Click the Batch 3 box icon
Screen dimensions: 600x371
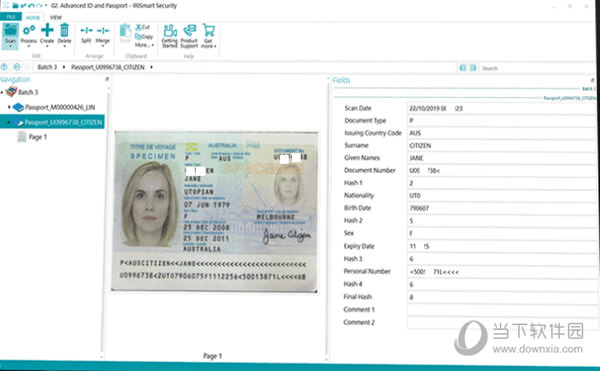click(11, 92)
